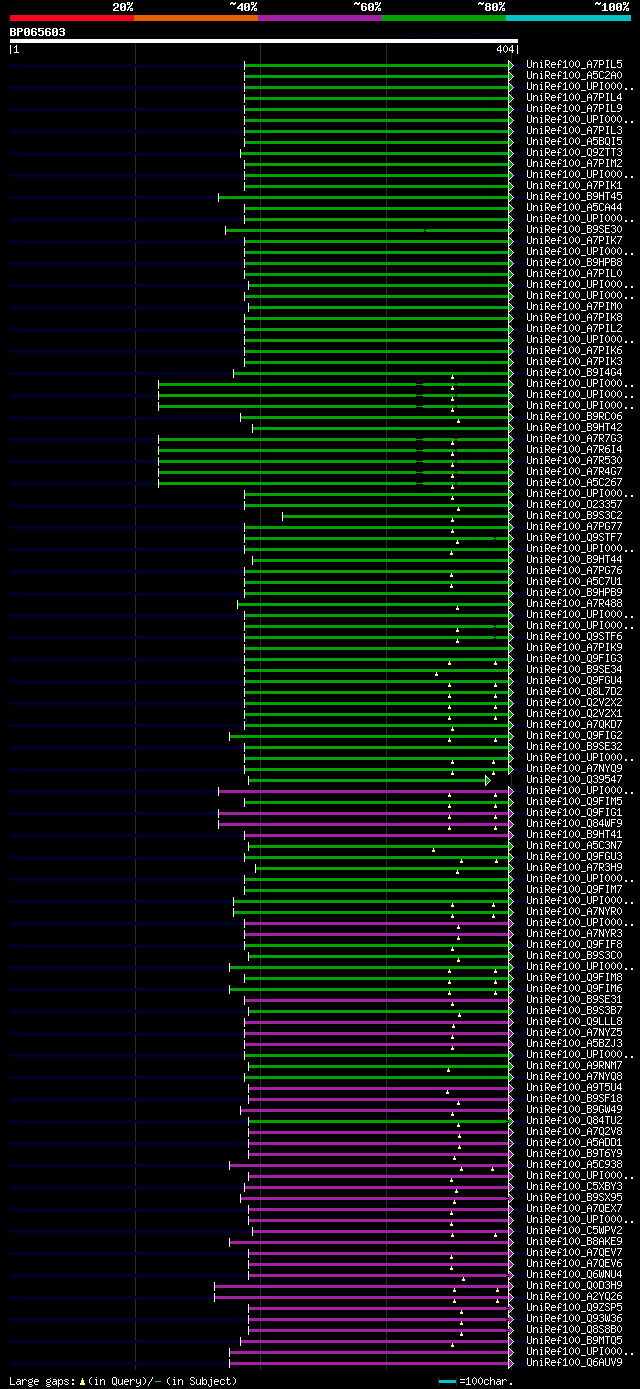Click the UniRef100_A7QKD7 label
This screenshot has height=1389, width=640.
tap(574, 724)
